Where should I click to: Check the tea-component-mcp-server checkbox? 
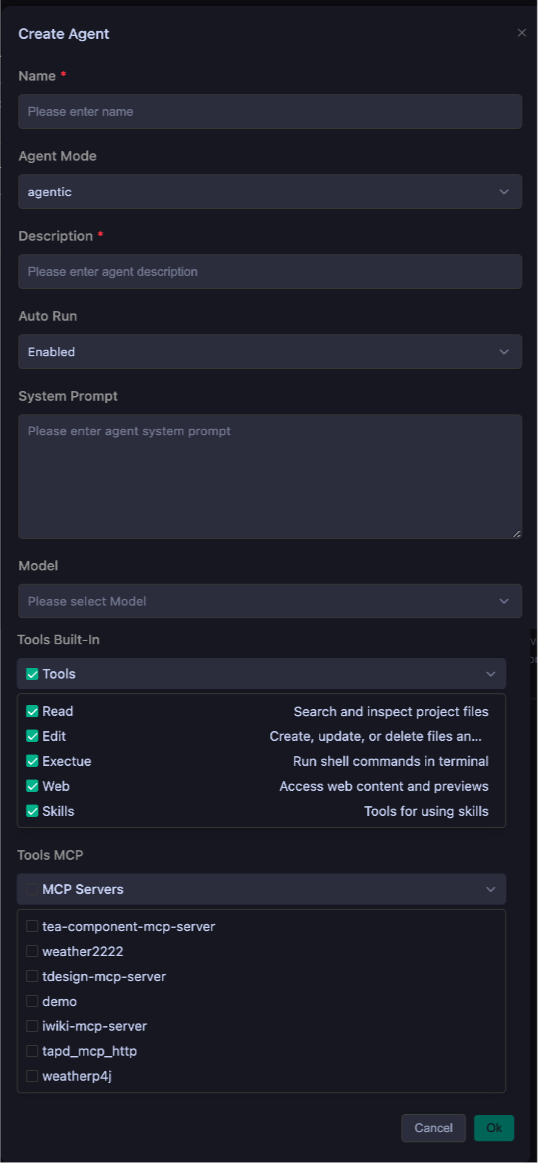[x=32, y=926]
